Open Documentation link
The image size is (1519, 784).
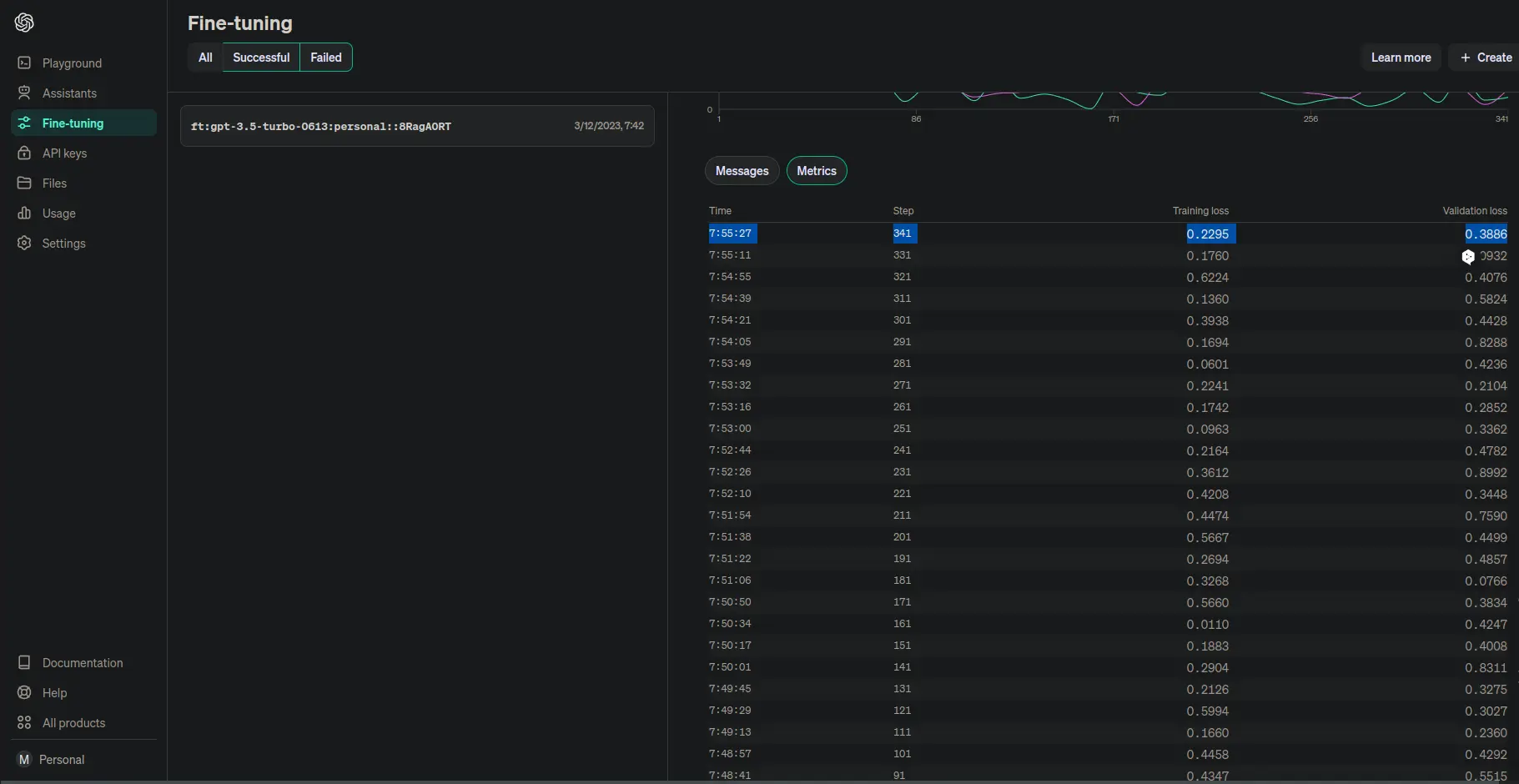click(x=83, y=663)
